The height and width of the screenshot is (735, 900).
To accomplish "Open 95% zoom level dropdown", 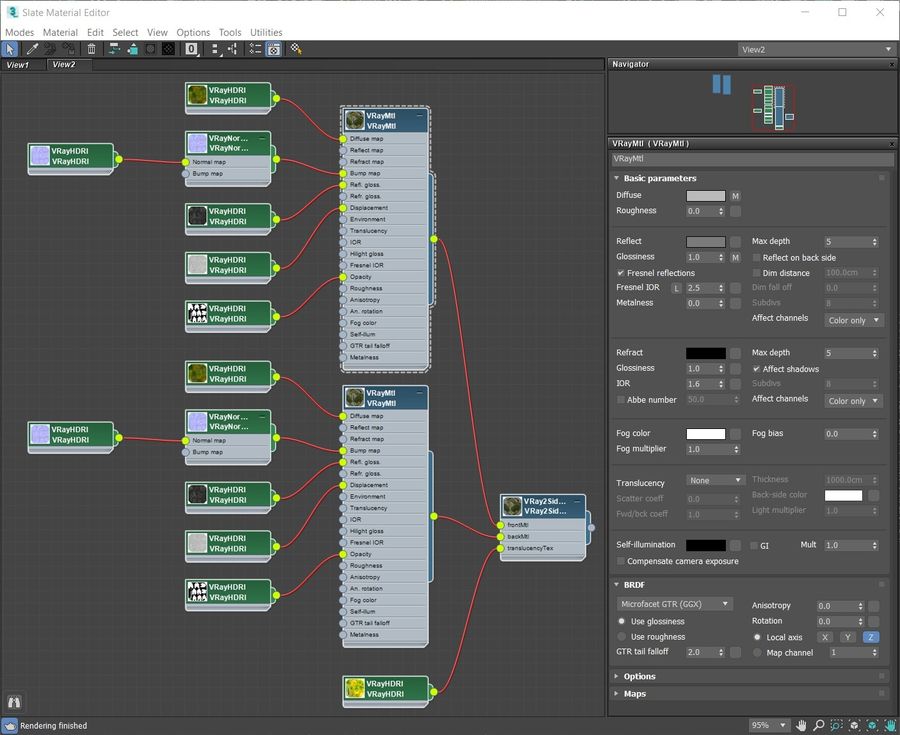I will point(769,725).
